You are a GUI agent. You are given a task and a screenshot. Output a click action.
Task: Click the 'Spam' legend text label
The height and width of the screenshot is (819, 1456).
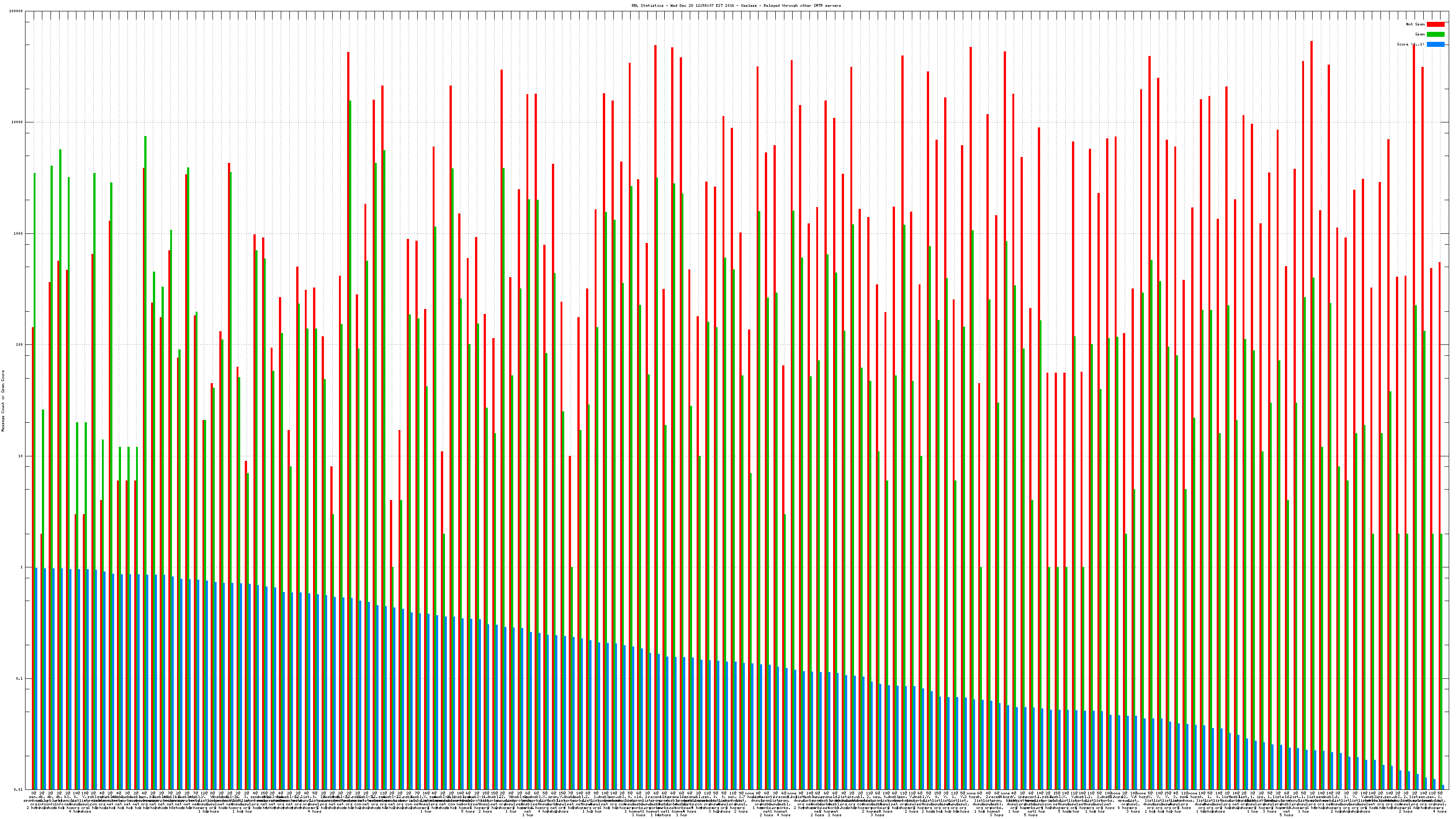[x=1420, y=35]
